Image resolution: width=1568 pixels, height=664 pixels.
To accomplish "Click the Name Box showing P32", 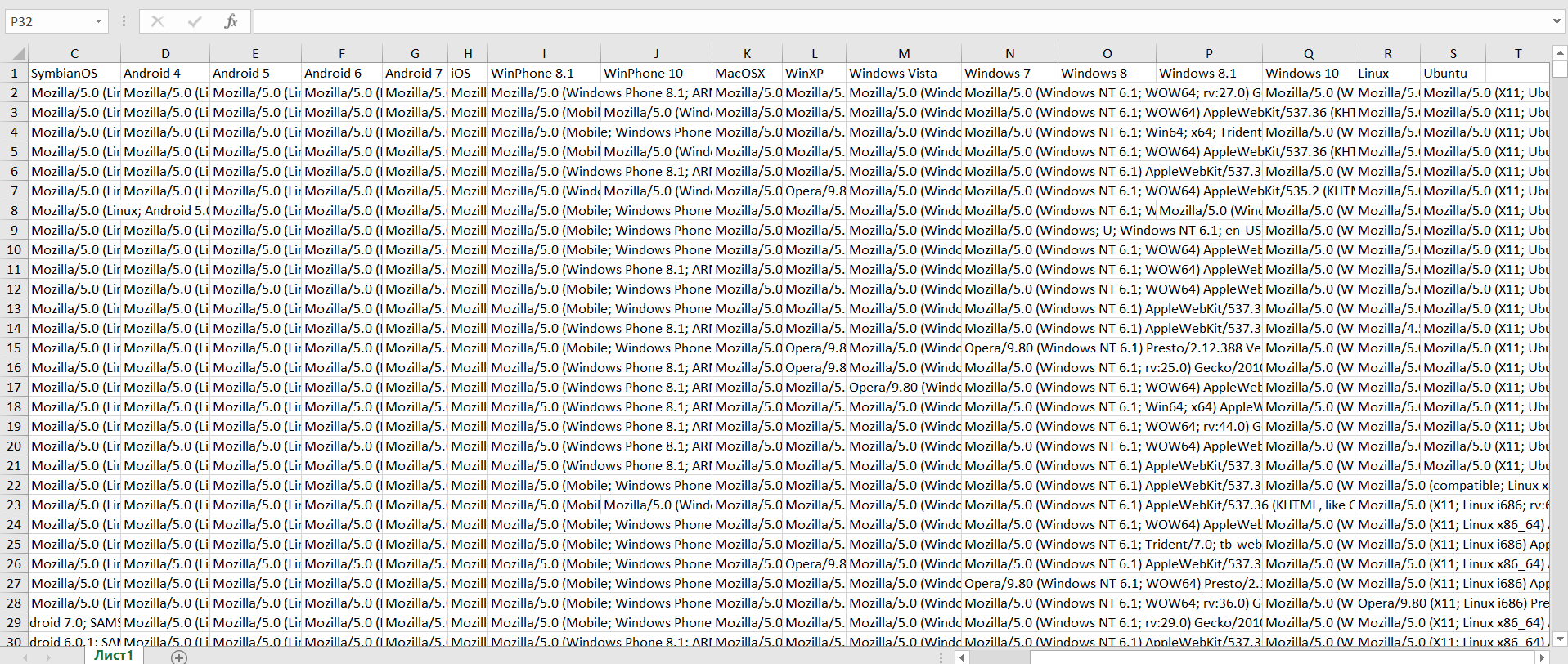I will click(x=49, y=21).
